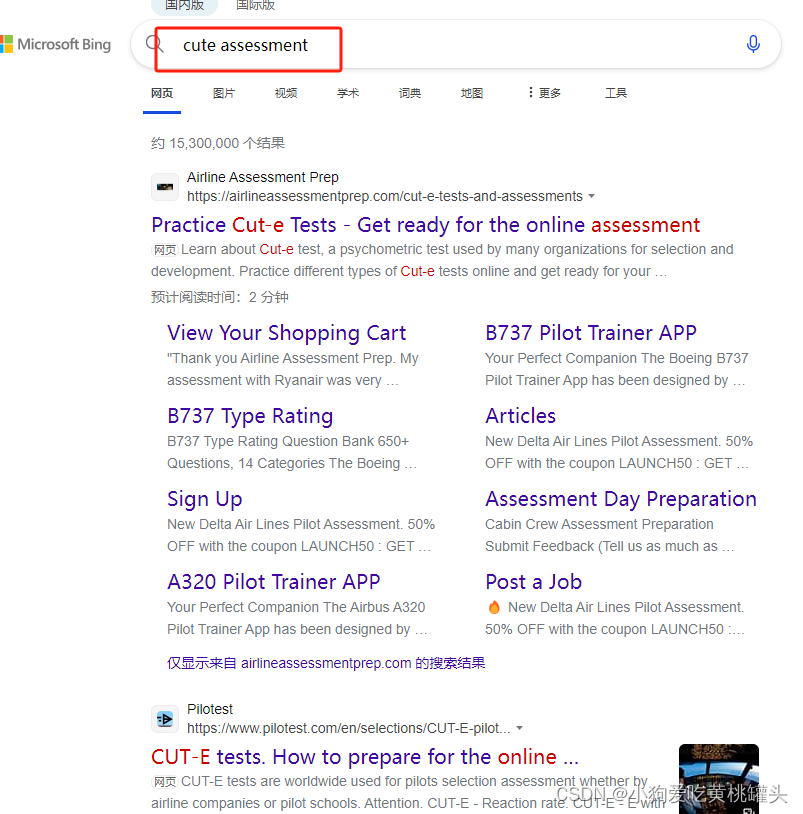
Task: Open B737 Pilot Trainer APP link
Action: tap(591, 333)
